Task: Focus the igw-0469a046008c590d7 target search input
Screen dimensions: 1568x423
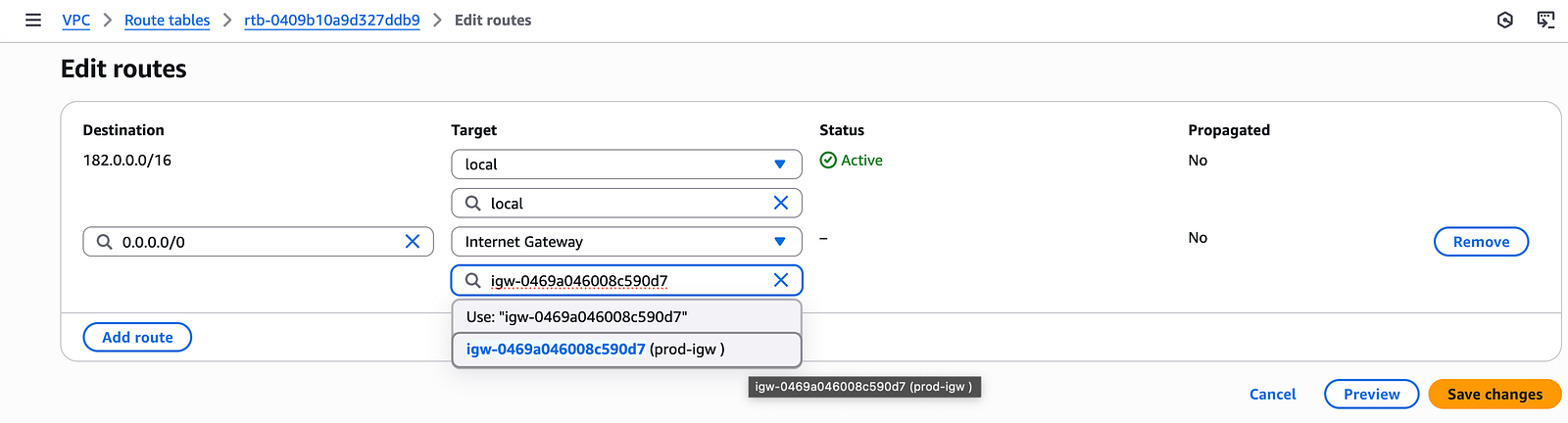Action: [626, 280]
